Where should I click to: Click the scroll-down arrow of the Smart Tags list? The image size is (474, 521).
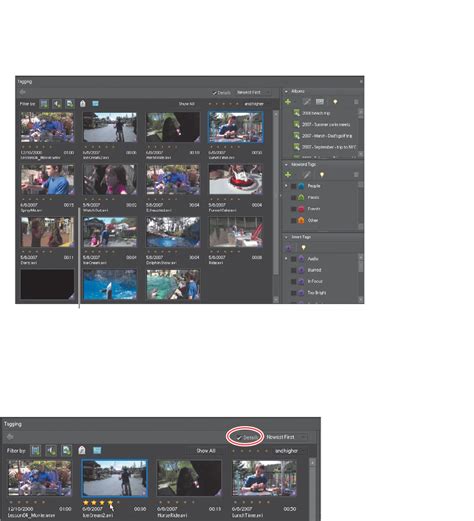coord(361,300)
